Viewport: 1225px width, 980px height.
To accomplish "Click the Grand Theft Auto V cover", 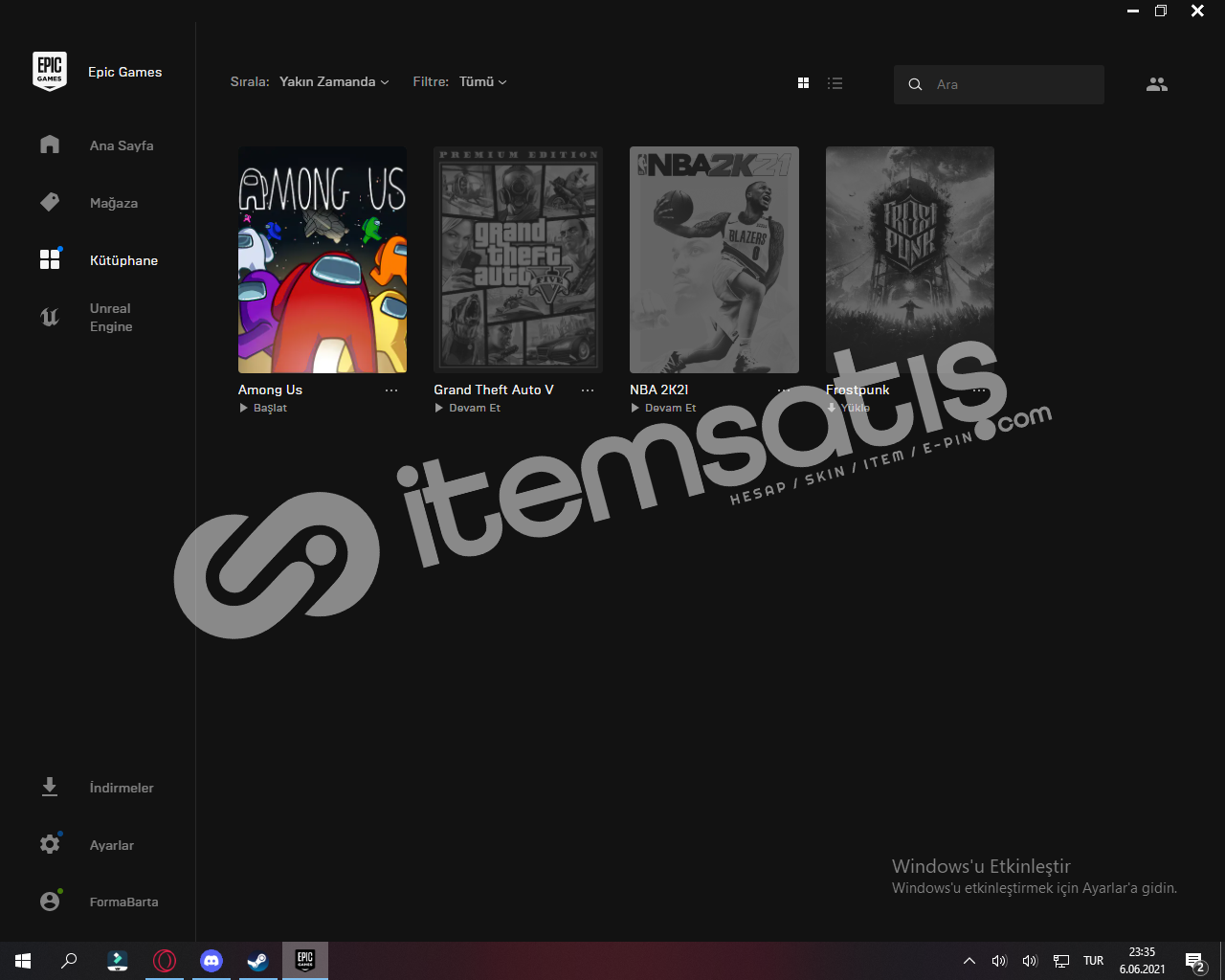I will [x=518, y=259].
